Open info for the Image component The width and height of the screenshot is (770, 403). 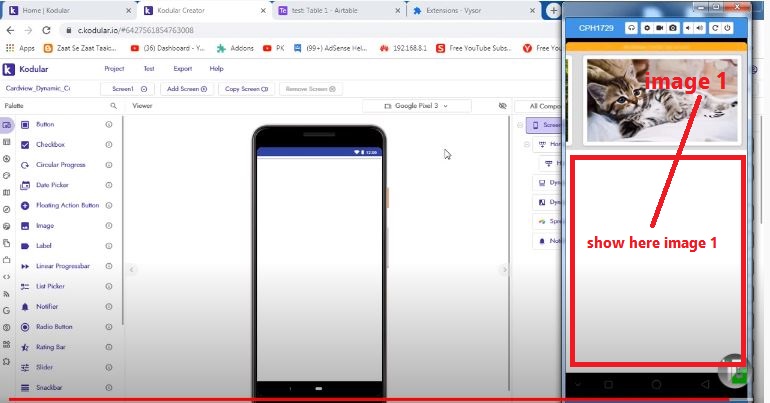tap(109, 226)
